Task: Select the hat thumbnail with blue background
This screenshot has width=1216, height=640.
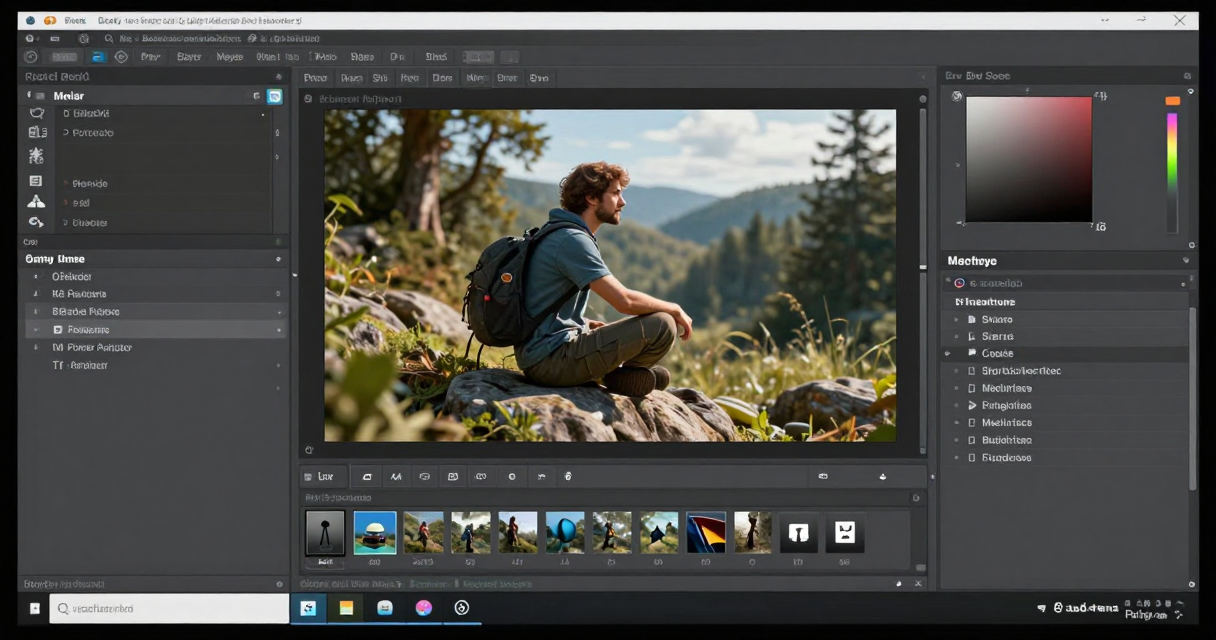Action: click(375, 533)
